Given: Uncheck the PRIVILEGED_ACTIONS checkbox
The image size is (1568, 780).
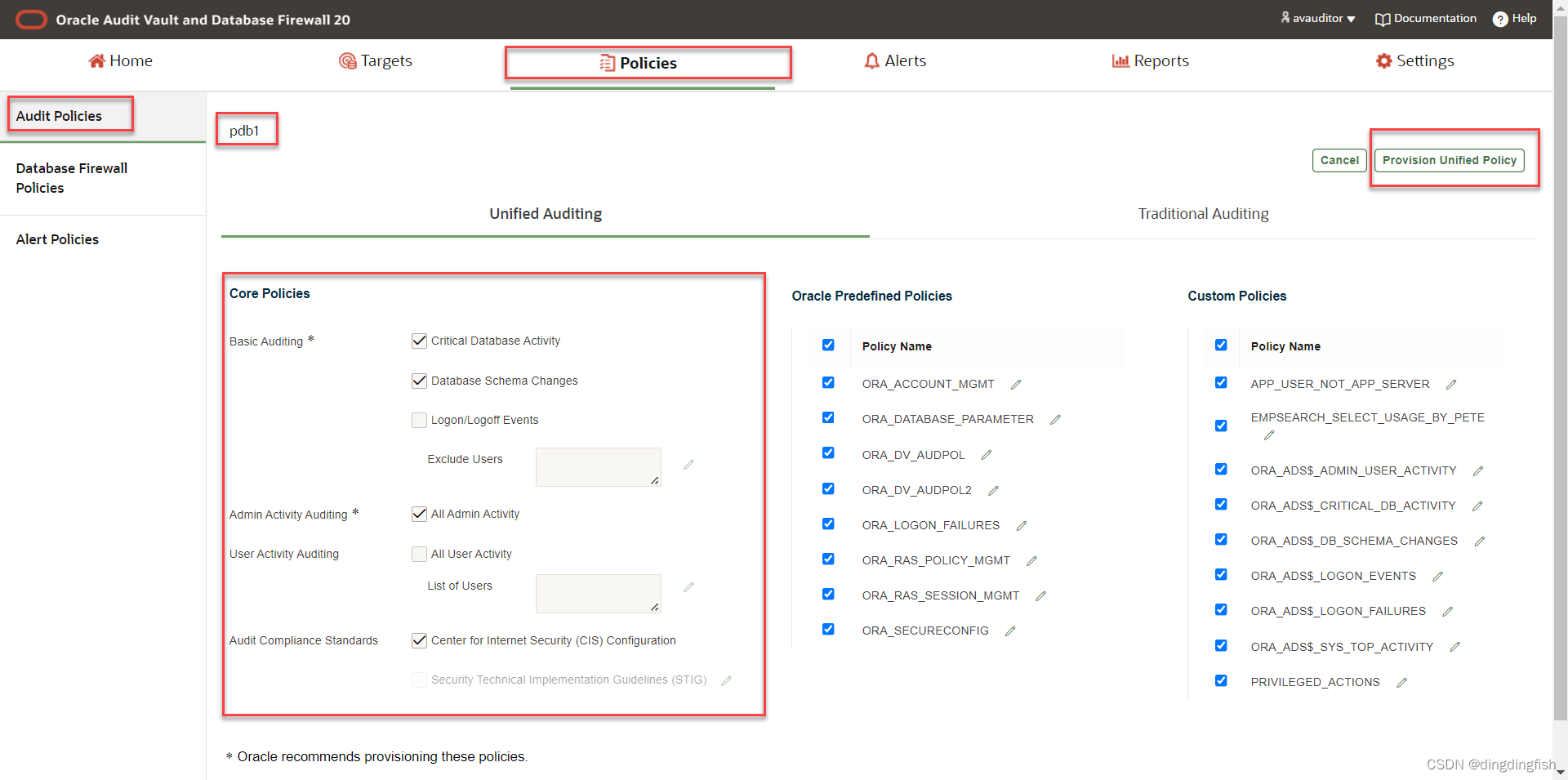Looking at the screenshot, I should 1221,680.
